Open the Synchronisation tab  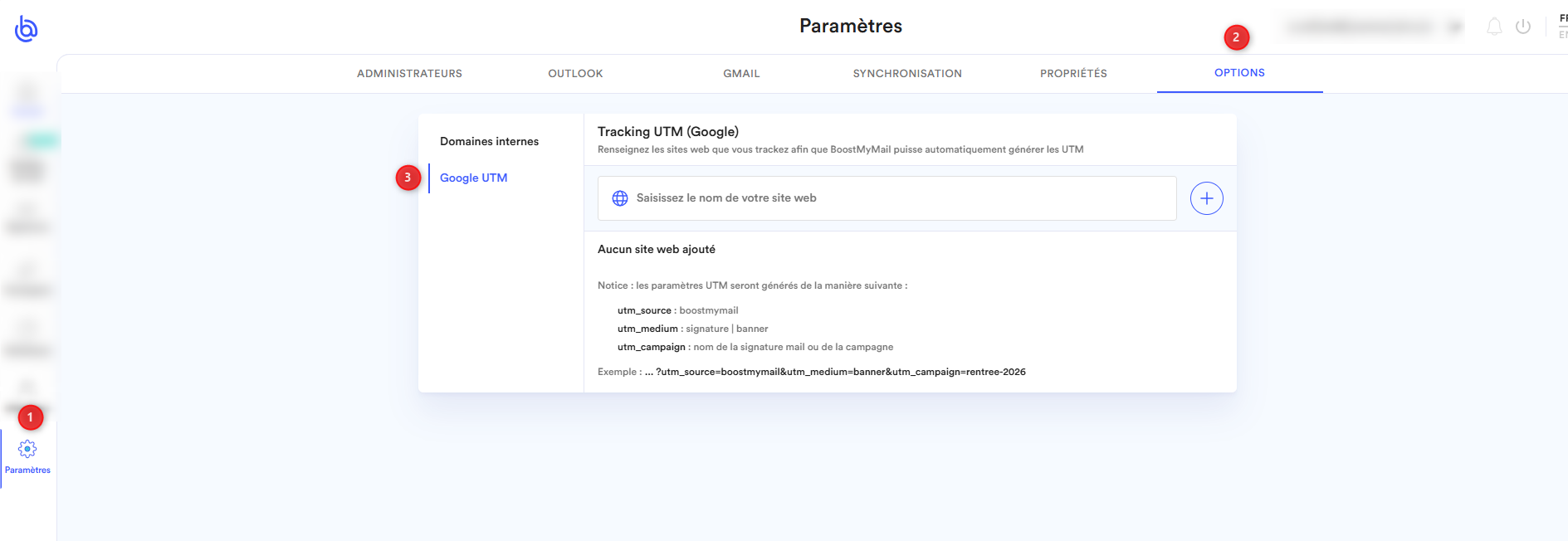[x=907, y=74]
